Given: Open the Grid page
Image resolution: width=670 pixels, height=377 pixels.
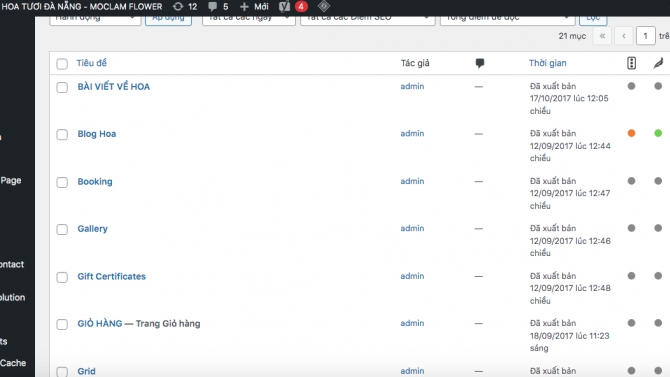Looking at the screenshot, I should (86, 371).
